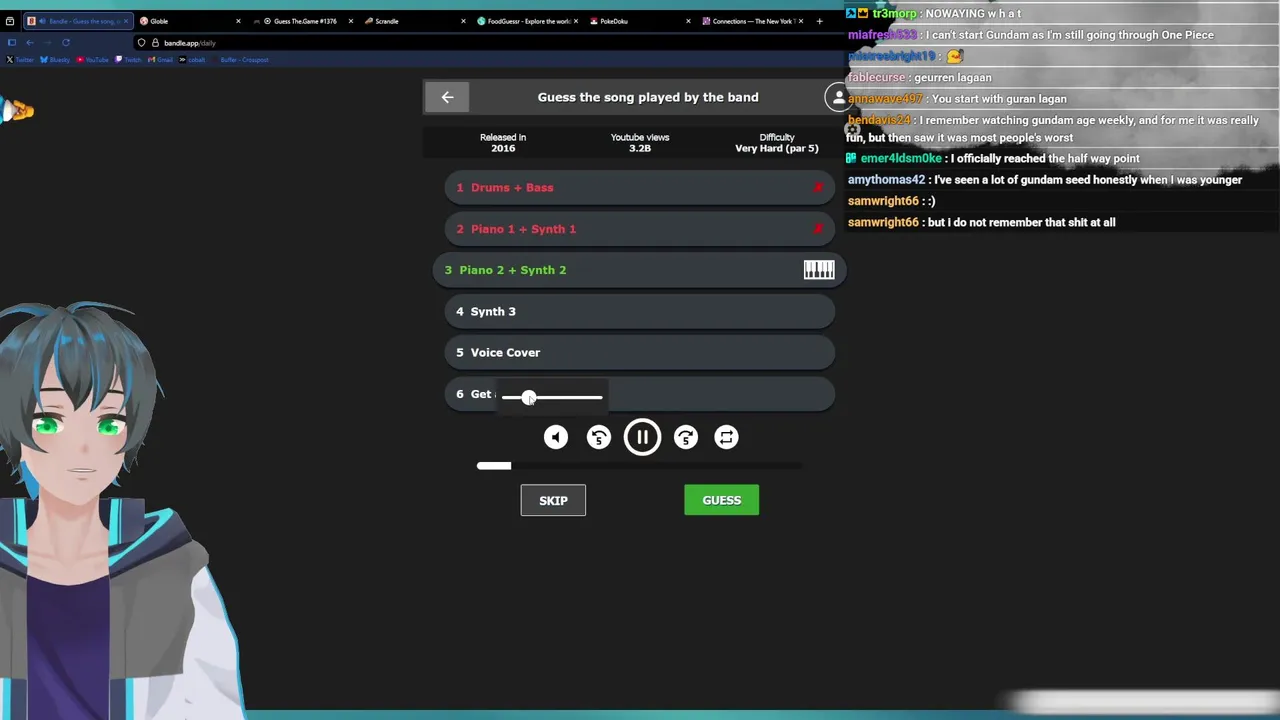Switch to the Connections New York Times tab
Image resolution: width=1280 pixels, height=720 pixels.
(x=753, y=21)
